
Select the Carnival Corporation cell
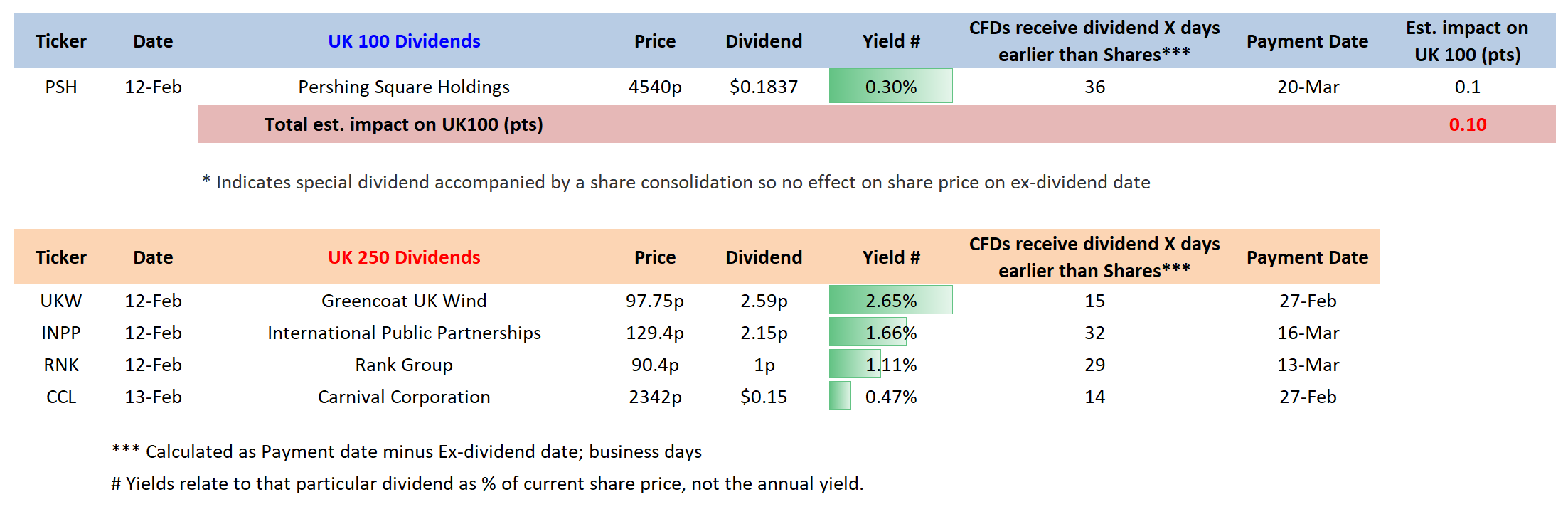[404, 397]
